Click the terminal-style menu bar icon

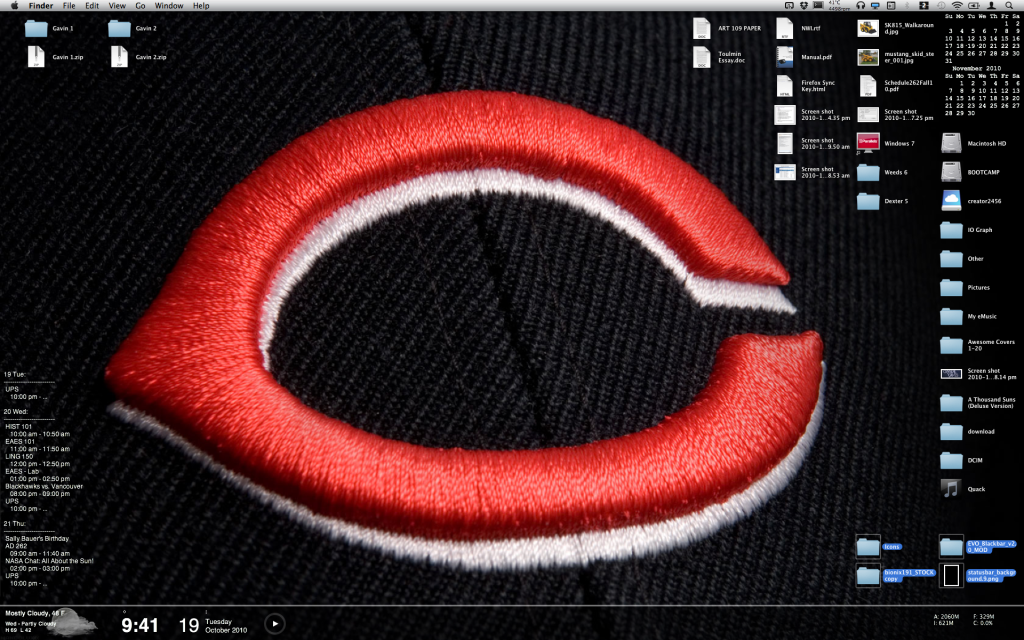(x=818, y=5)
